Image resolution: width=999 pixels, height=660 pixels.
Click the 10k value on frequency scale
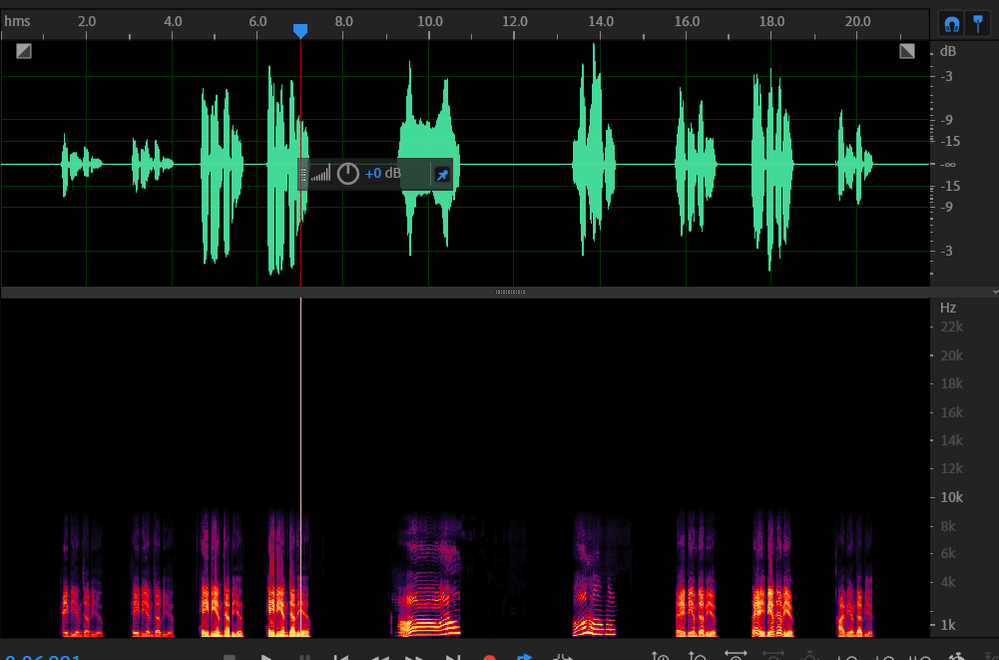click(951, 497)
